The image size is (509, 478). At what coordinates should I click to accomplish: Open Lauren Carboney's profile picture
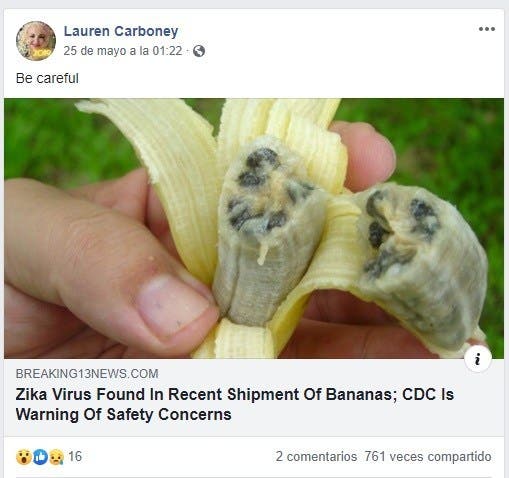tap(36, 41)
